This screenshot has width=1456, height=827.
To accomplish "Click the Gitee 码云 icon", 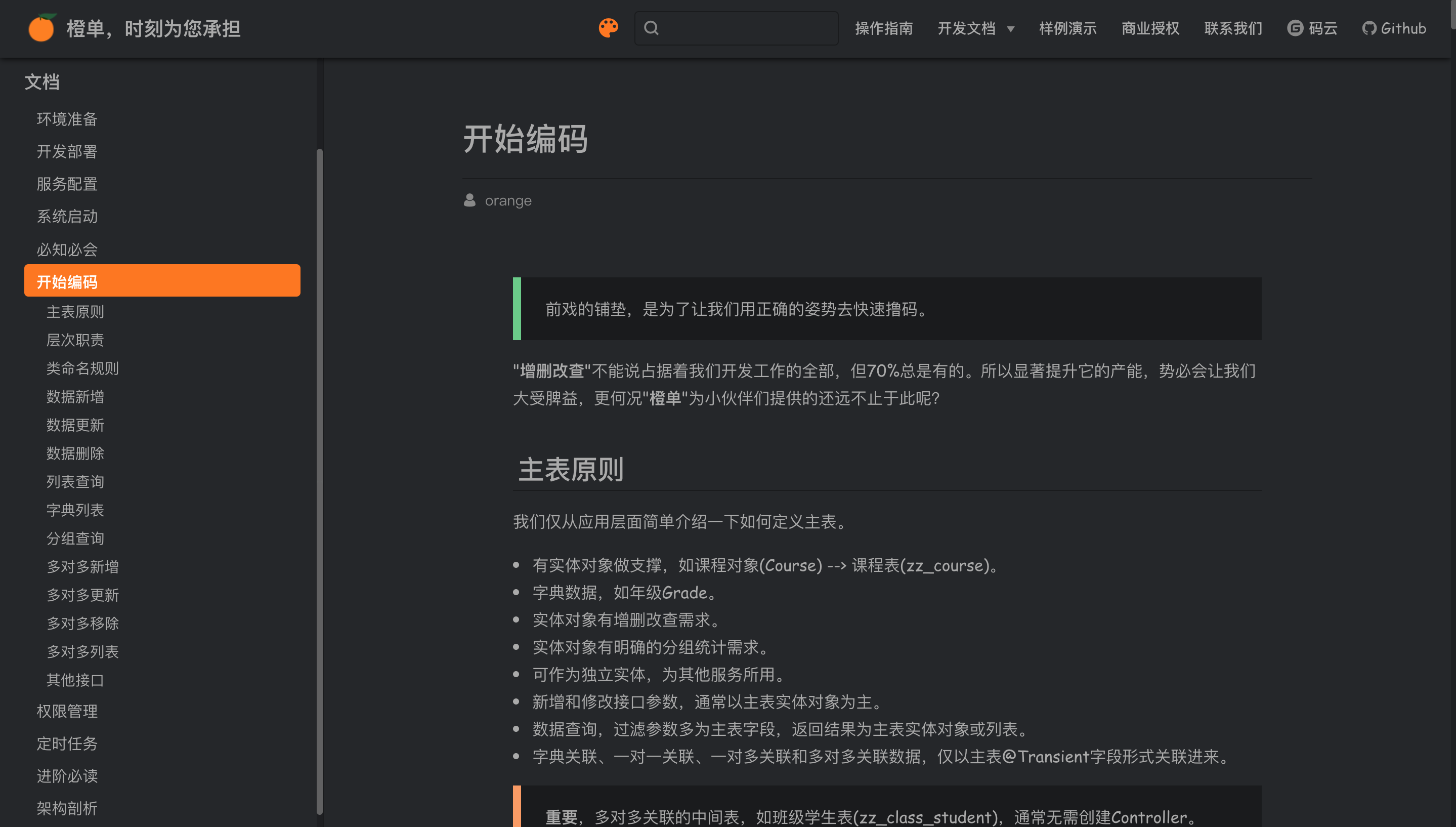I will point(1295,28).
